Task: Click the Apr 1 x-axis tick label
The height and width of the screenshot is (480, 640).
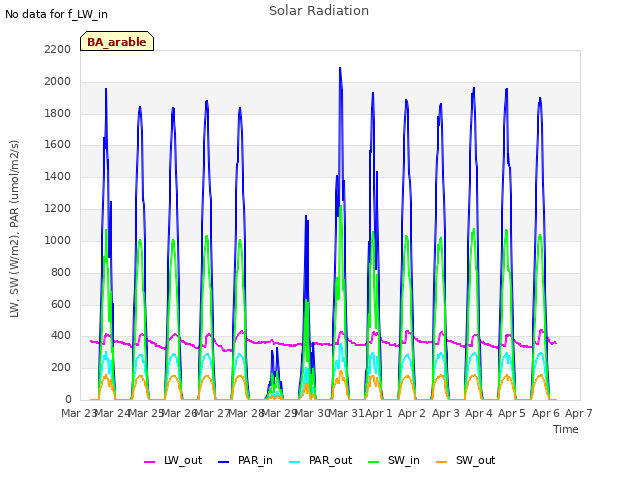Action: click(x=378, y=413)
